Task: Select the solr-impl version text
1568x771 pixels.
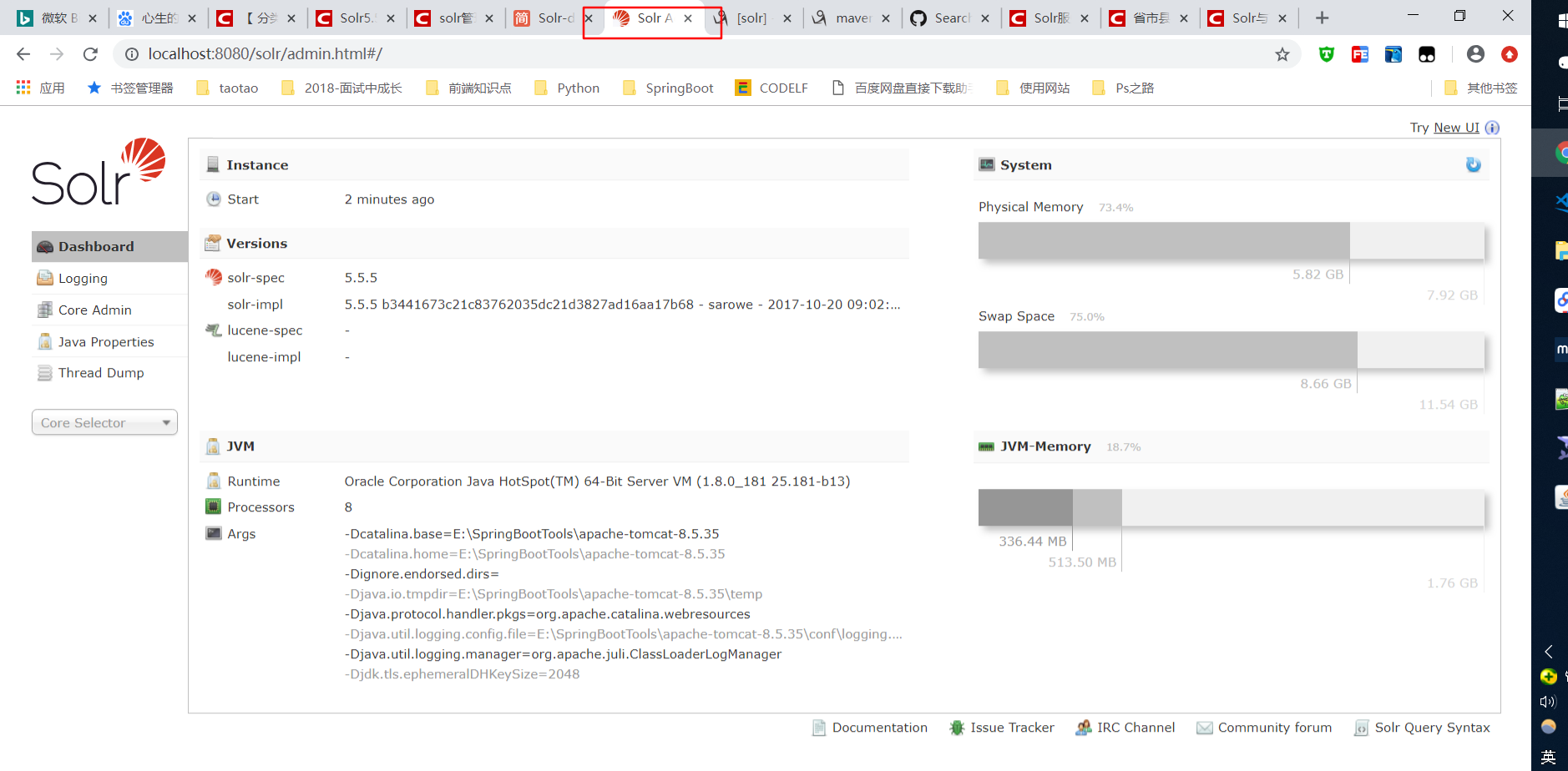Action: tap(622, 304)
